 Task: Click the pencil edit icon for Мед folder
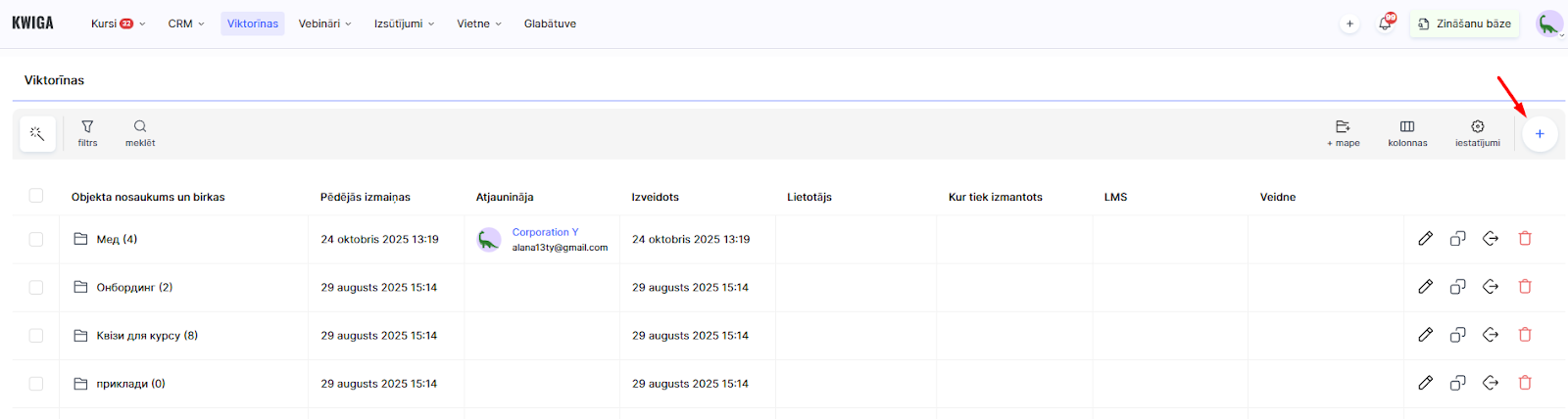pyautogui.click(x=1425, y=239)
